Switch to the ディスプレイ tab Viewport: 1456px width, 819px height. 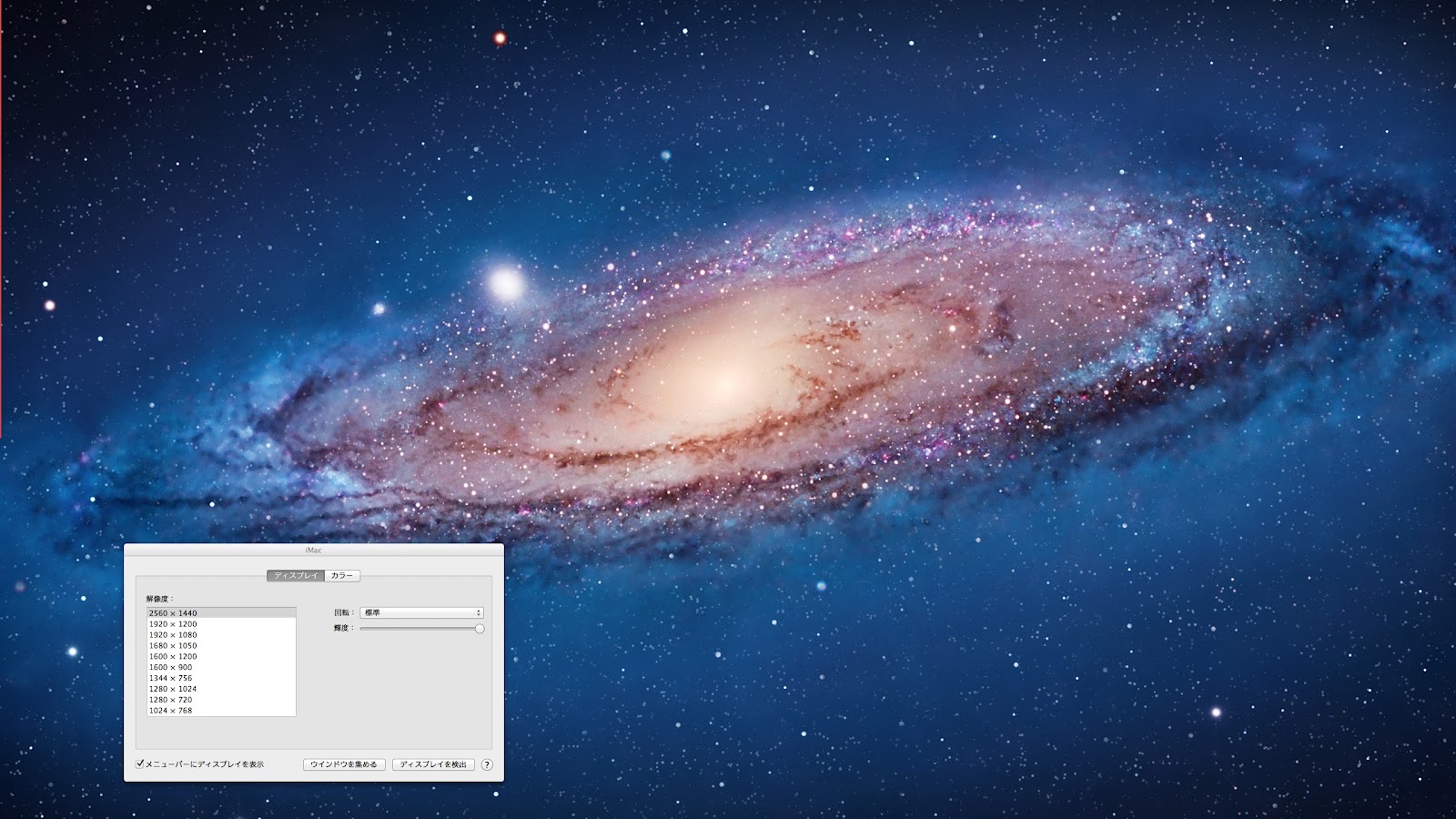click(296, 575)
